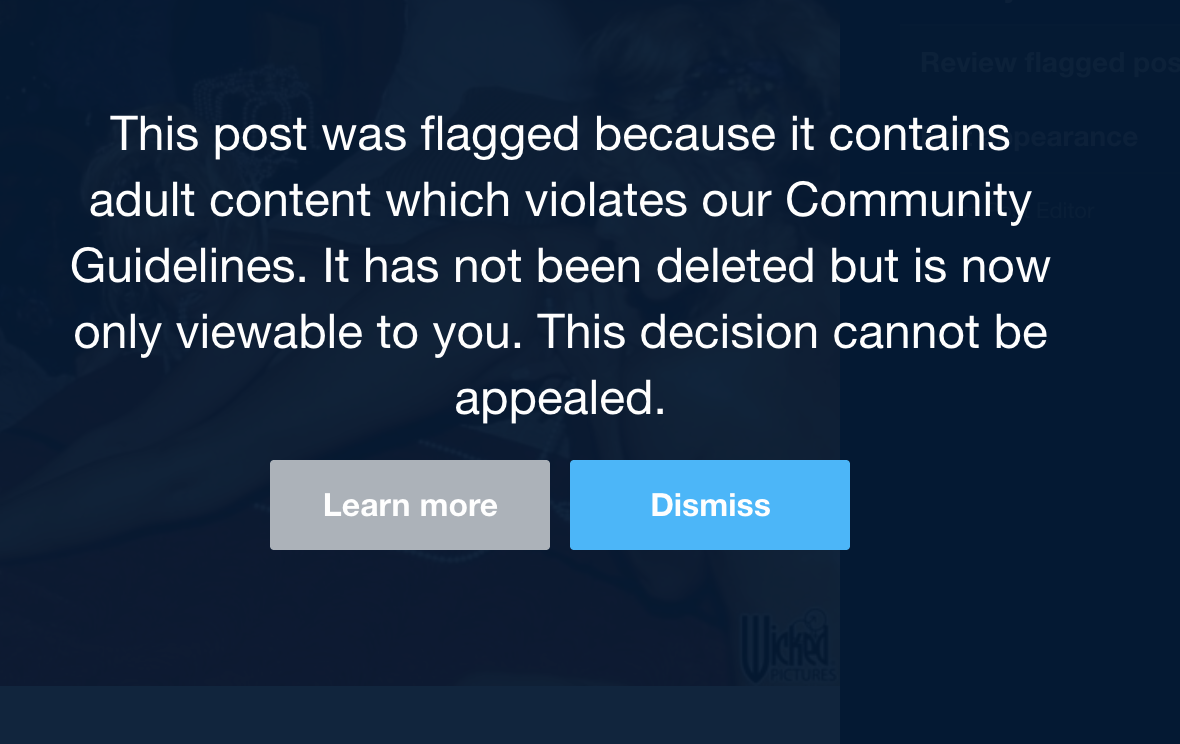This screenshot has width=1180, height=744.
Task: Click the This decision cannot be line
Action: 792,333
